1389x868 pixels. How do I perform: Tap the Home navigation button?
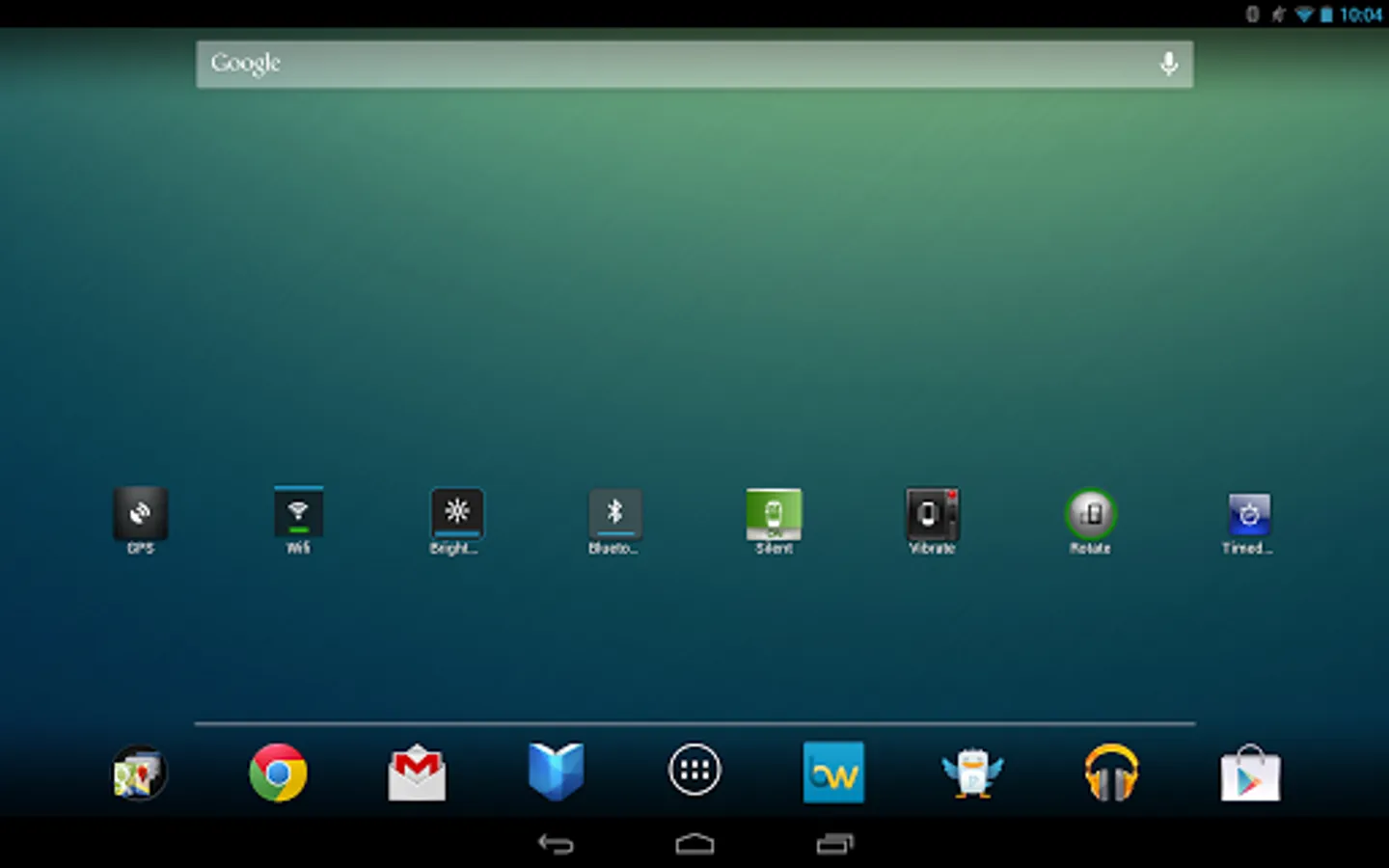tap(694, 845)
